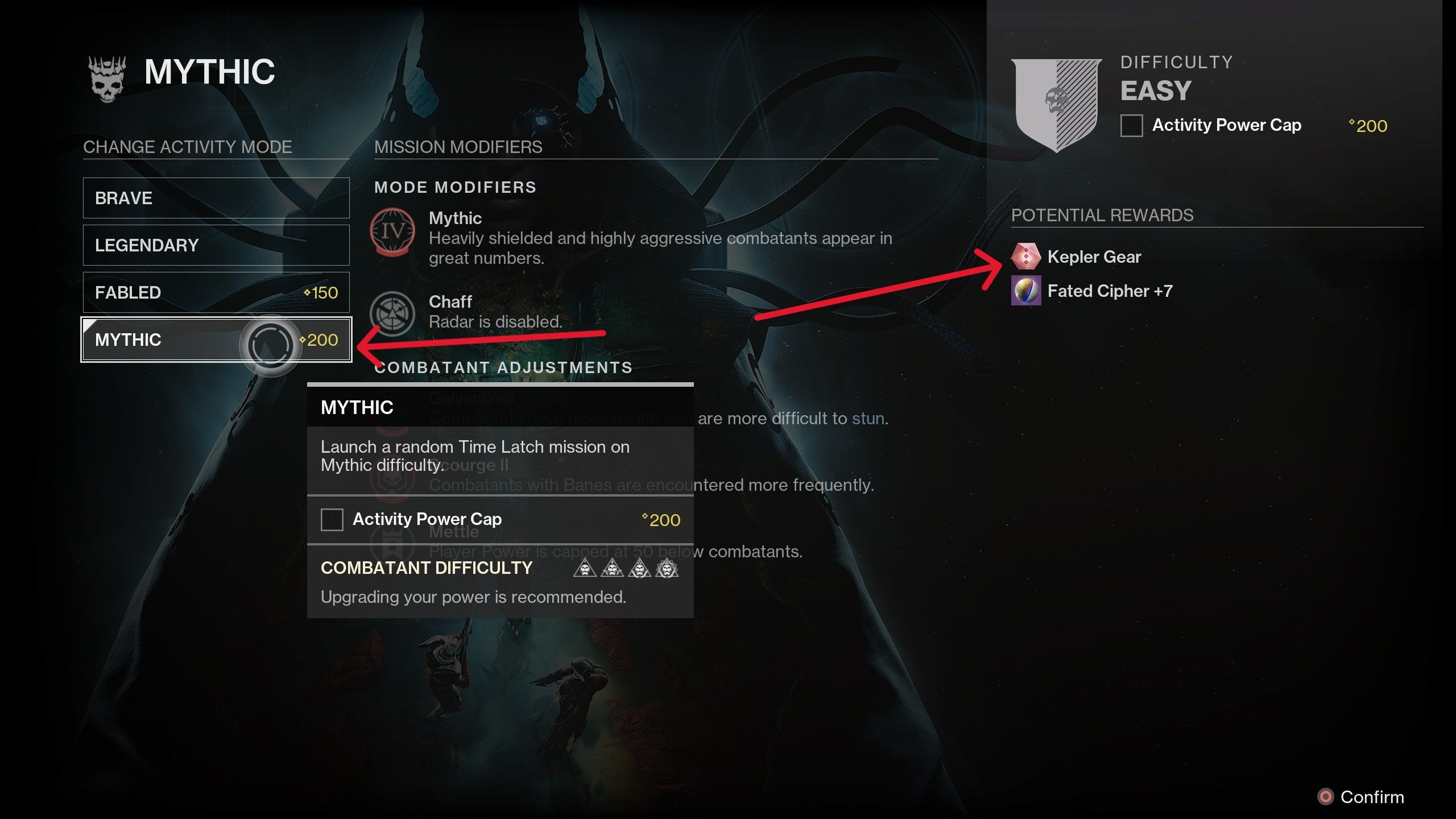Screen dimensions: 1456x819
Task: Choose the Fabled 150 activity mode
Action: pyautogui.click(x=216, y=292)
